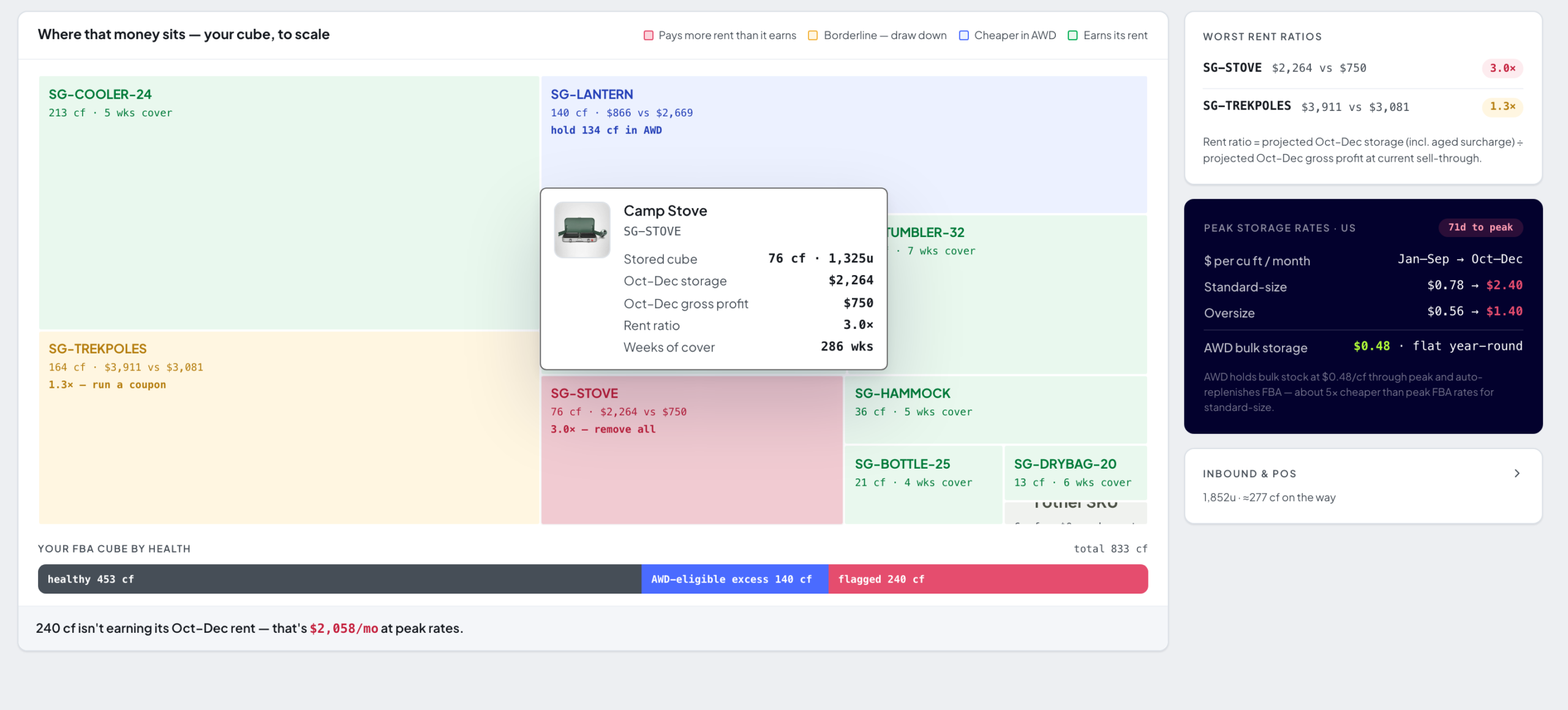Click the '286 wks' weeks of cover value

coord(846,347)
